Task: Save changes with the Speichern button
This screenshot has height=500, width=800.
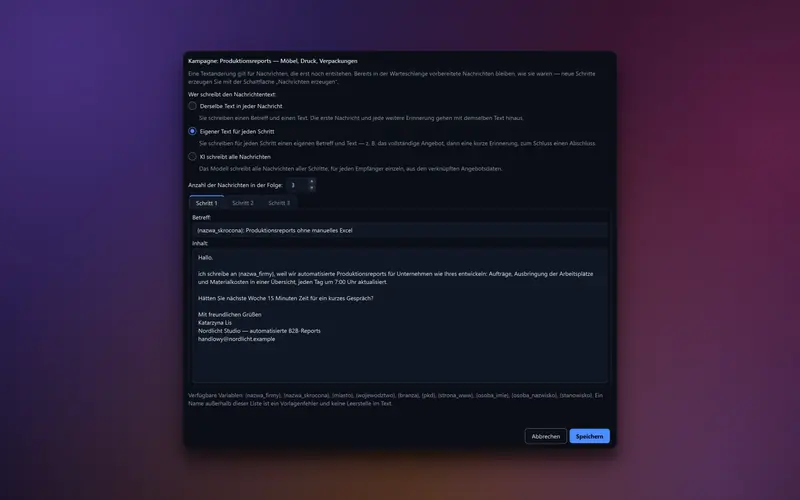Action: click(x=589, y=436)
